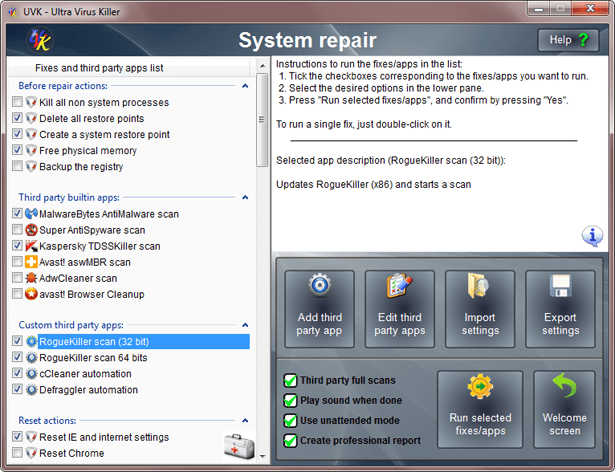Image resolution: width=615 pixels, height=472 pixels.
Task: Click the fixes list scroll up arrow
Action: (x=262, y=66)
